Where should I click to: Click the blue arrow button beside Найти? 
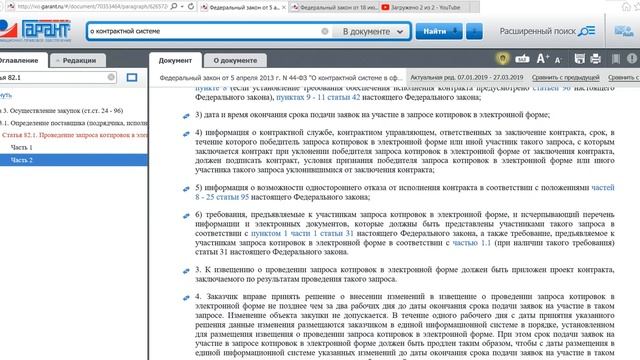(x=474, y=31)
